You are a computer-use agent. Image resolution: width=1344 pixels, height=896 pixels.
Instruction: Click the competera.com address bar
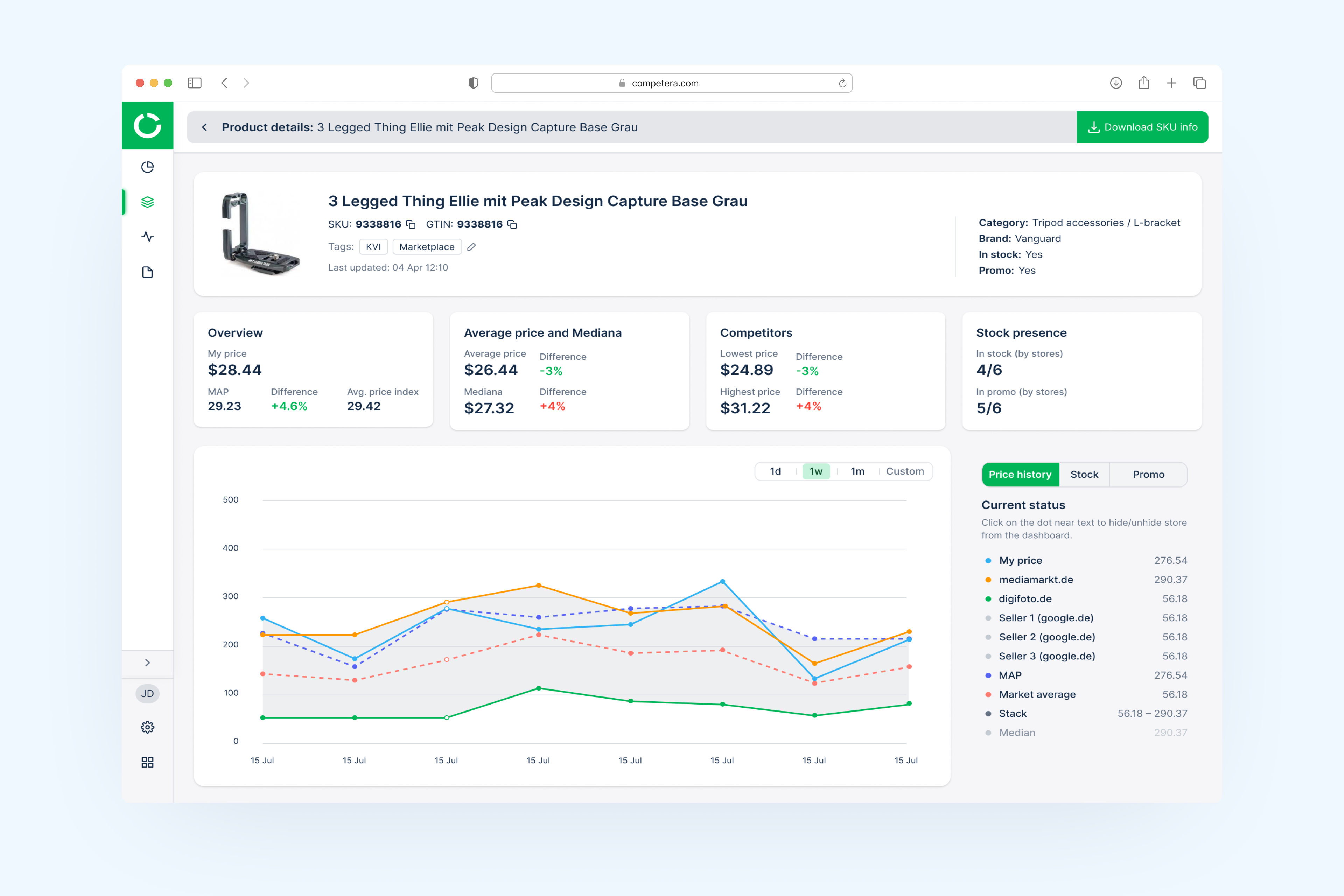coord(671,83)
